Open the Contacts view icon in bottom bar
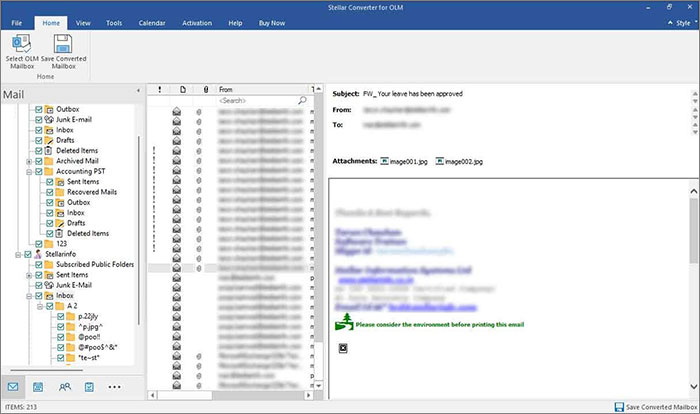The width and height of the screenshot is (700, 414). pos(65,387)
